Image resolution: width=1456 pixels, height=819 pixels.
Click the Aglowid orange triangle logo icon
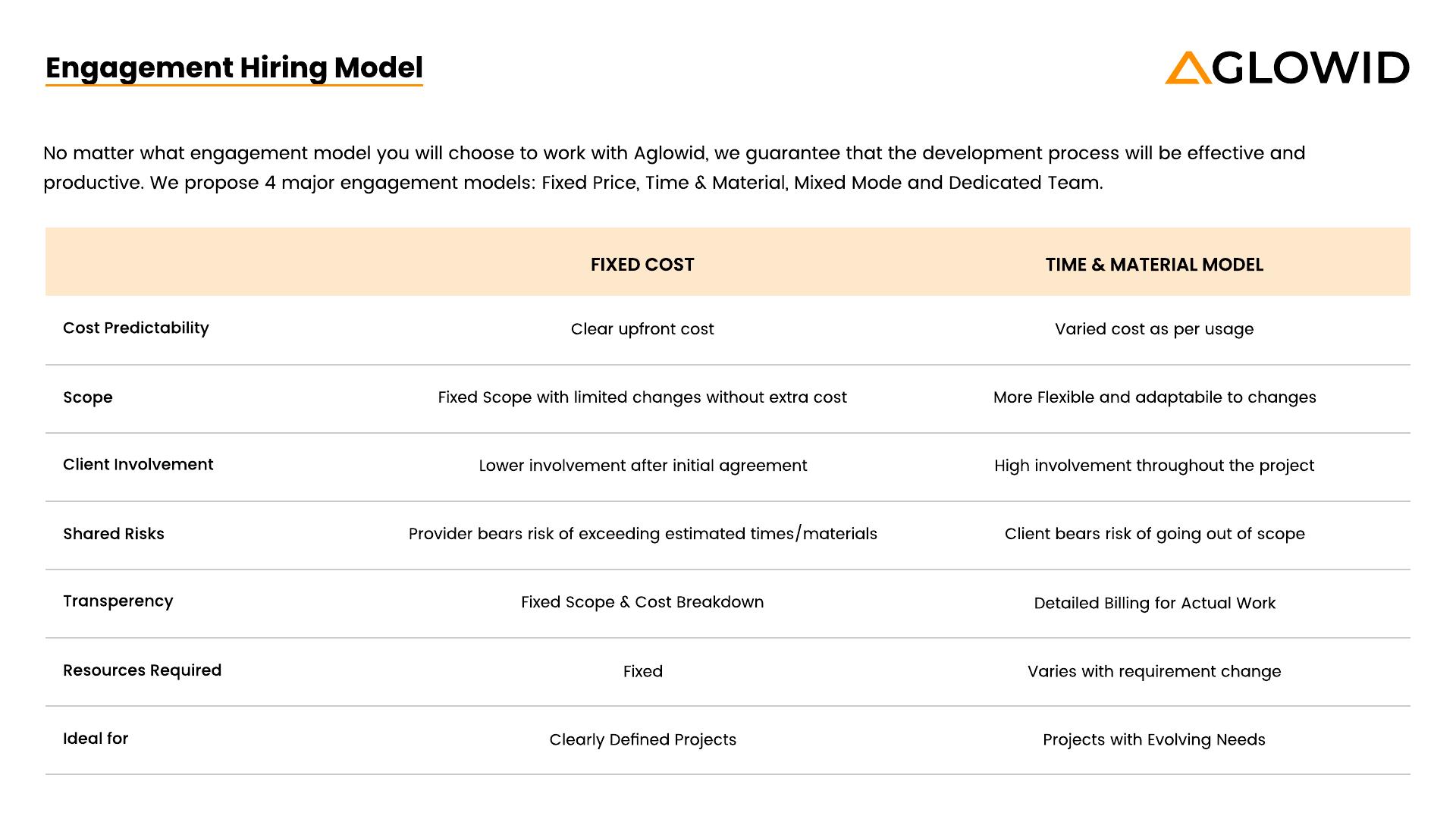pyautogui.click(x=1187, y=68)
